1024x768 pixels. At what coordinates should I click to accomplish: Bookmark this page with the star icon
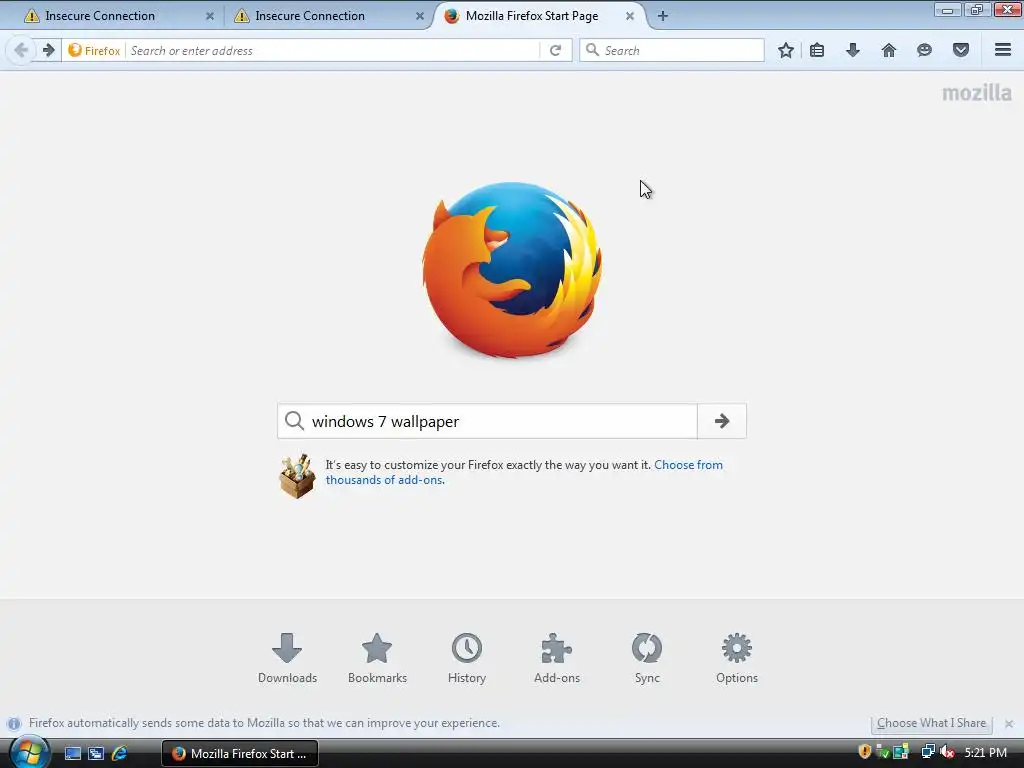786,50
